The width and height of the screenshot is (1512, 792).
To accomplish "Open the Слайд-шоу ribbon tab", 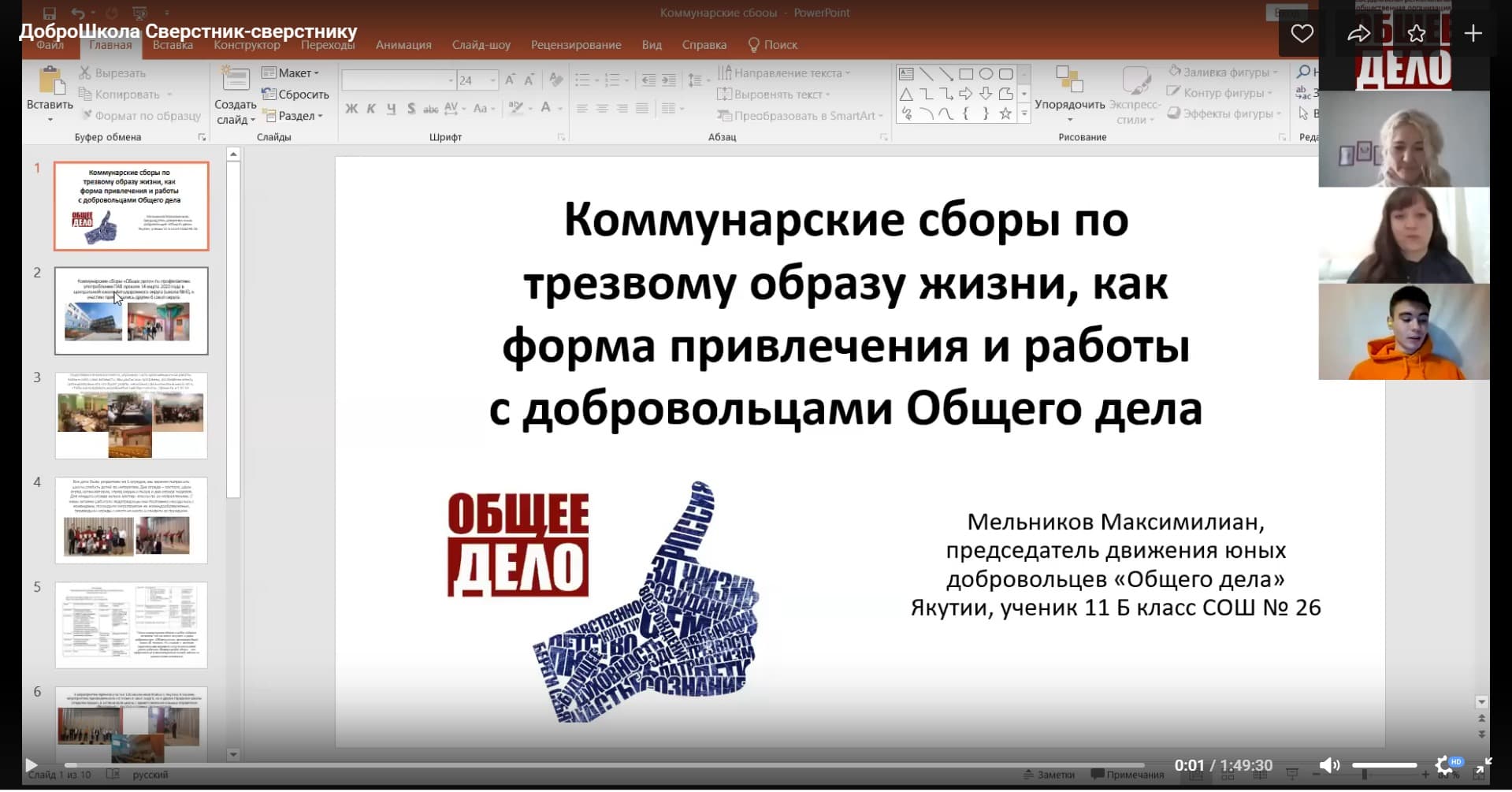I will click(481, 45).
